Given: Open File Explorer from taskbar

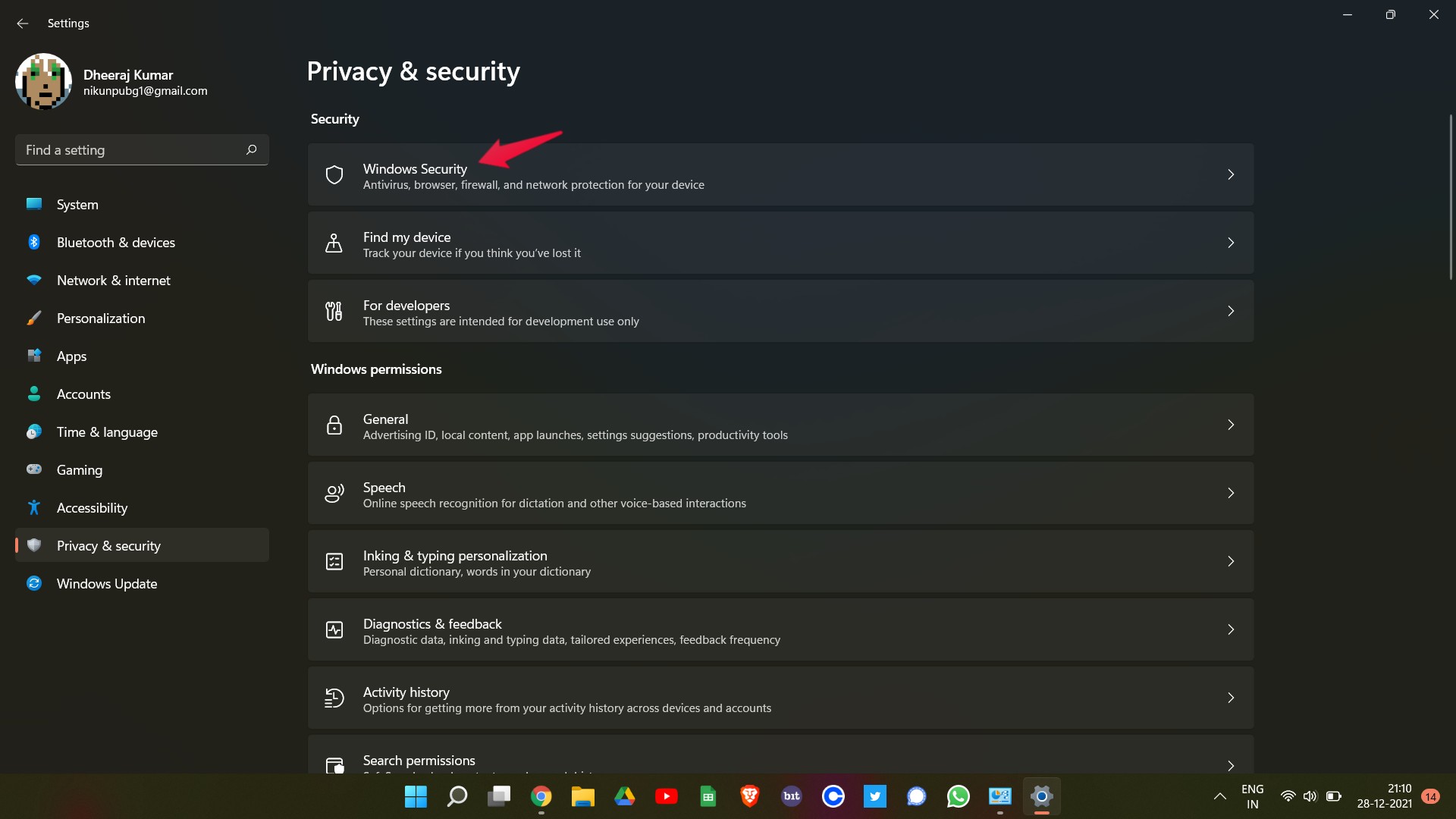Looking at the screenshot, I should click(582, 796).
